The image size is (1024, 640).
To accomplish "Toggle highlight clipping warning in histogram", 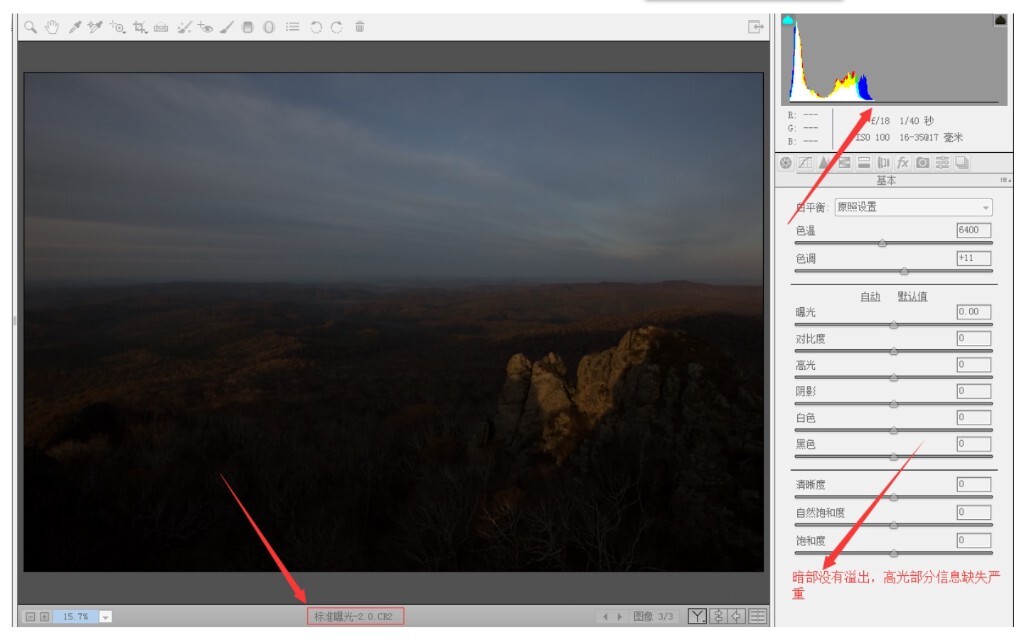I will (1000, 20).
